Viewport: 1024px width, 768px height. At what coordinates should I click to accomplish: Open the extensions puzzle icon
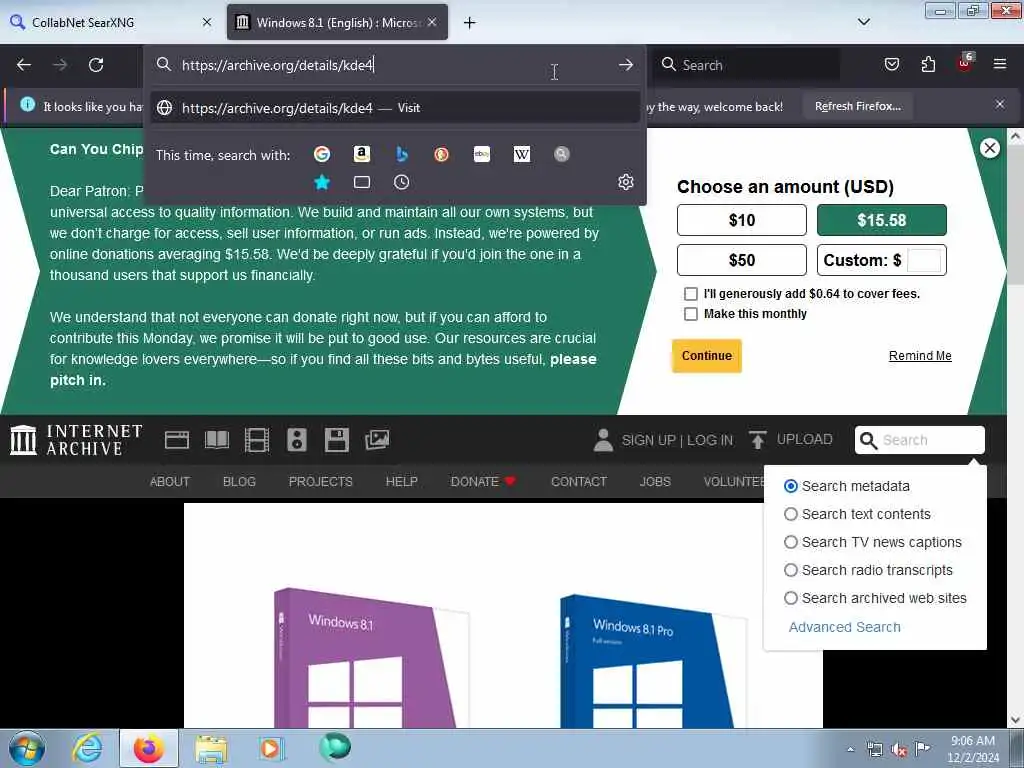click(928, 64)
